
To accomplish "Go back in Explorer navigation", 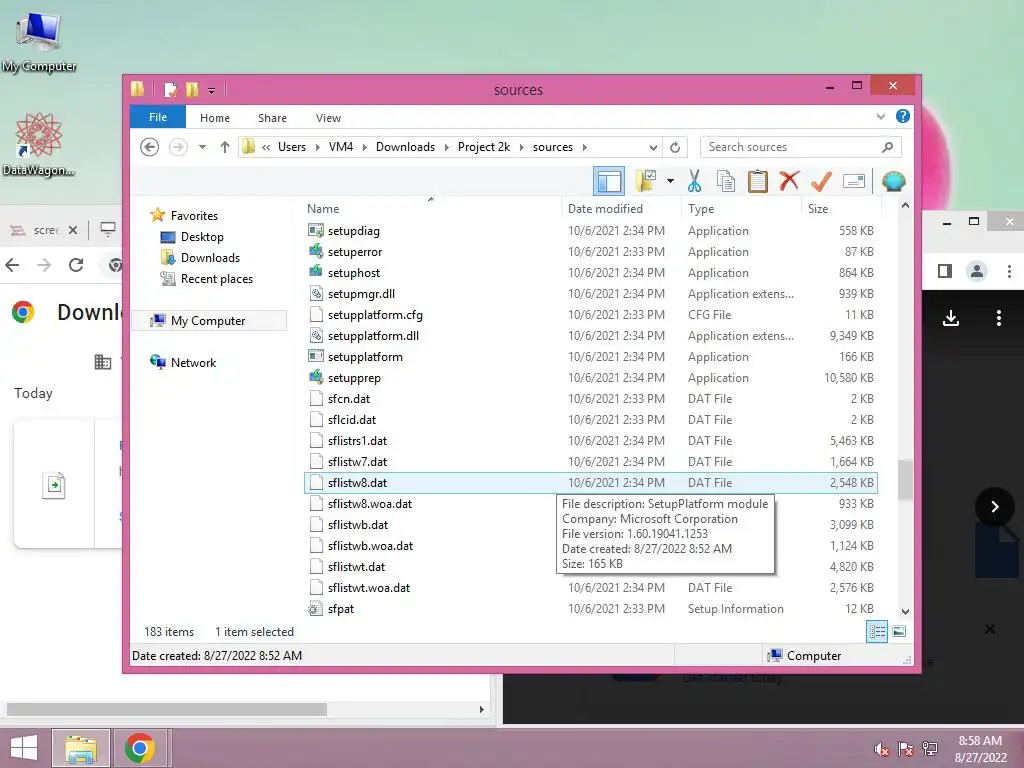I will pyautogui.click(x=150, y=147).
